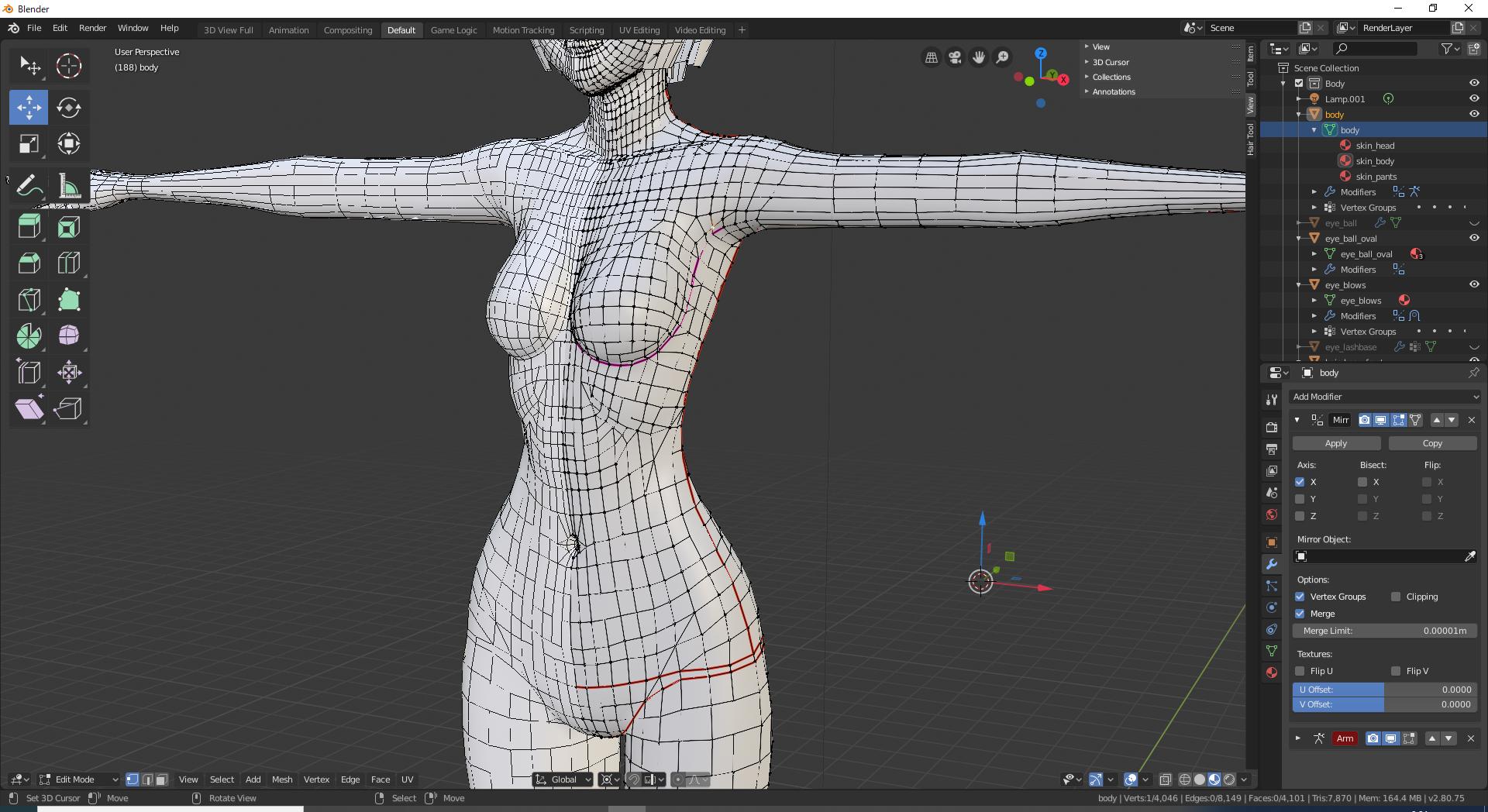Hide eye_blows object via eye icon
The height and width of the screenshot is (812, 1488).
pyautogui.click(x=1474, y=284)
